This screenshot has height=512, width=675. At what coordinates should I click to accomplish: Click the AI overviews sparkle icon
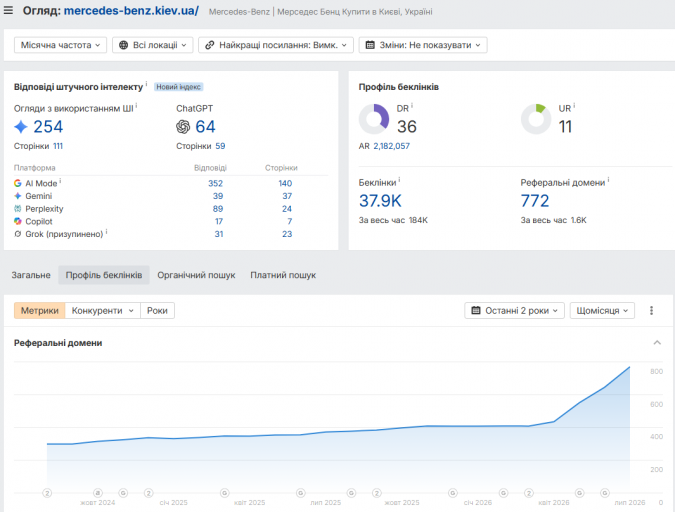[21, 127]
